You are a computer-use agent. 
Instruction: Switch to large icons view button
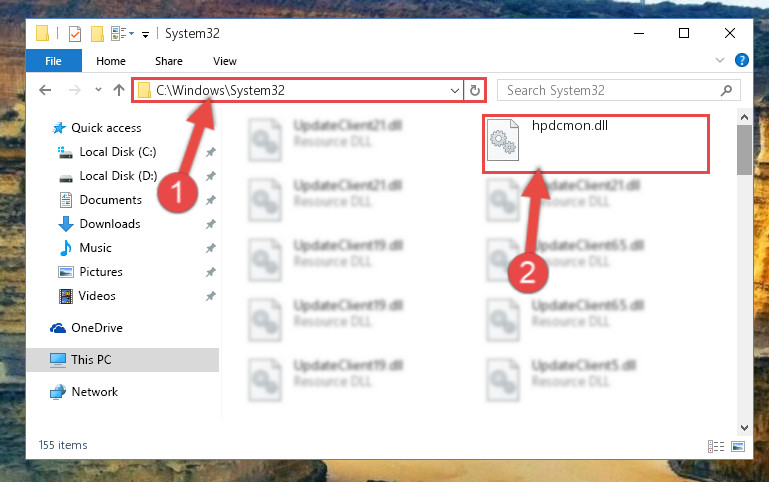tap(738, 446)
